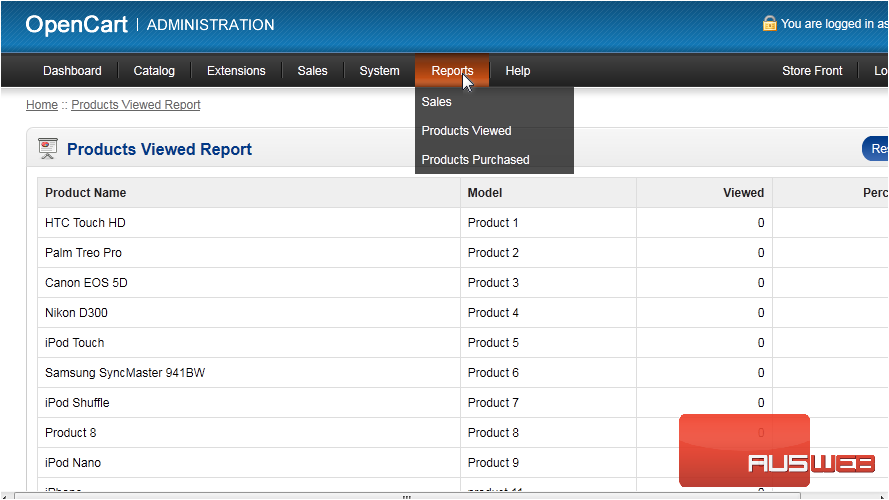Click the HTC Touch HD row
Screen dimensions: 889x500
pyautogui.click(x=463, y=223)
